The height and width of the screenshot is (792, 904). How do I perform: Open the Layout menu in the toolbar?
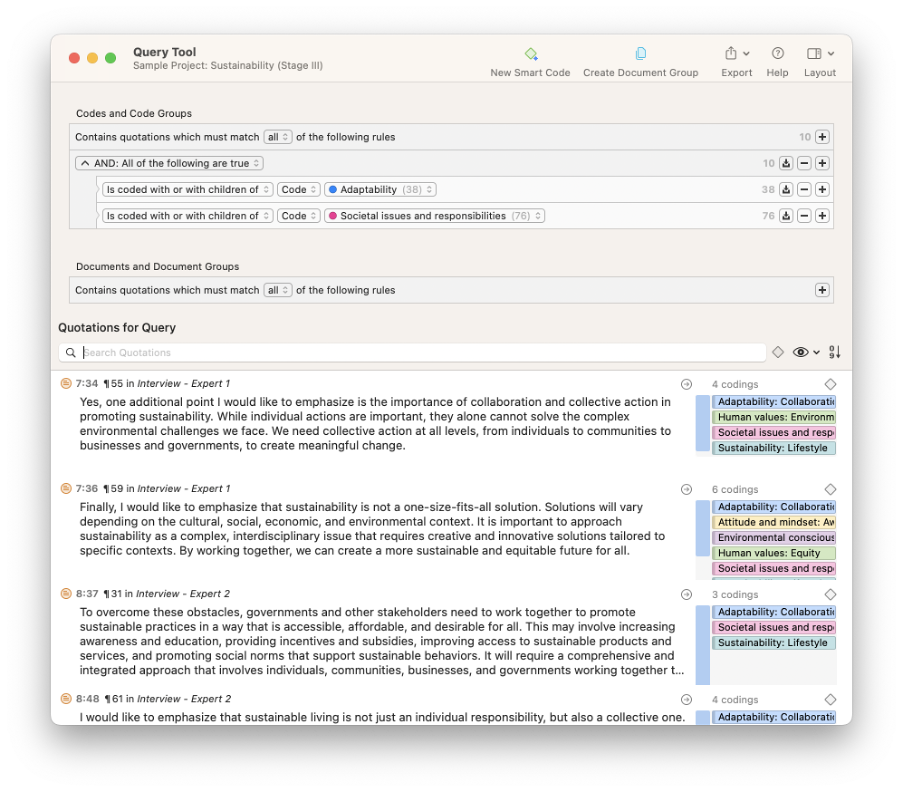(820, 54)
